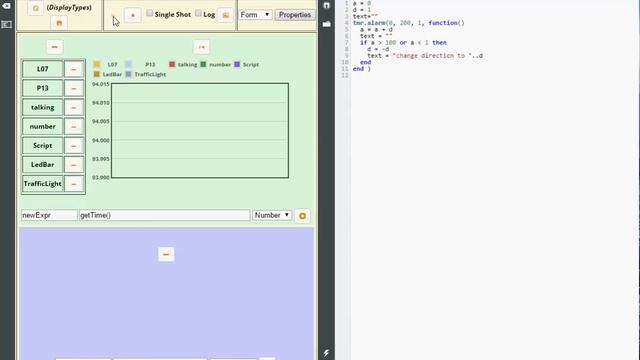The image size is (640, 360).
Task: Click 'change direction to' string in code
Action: 430,56
